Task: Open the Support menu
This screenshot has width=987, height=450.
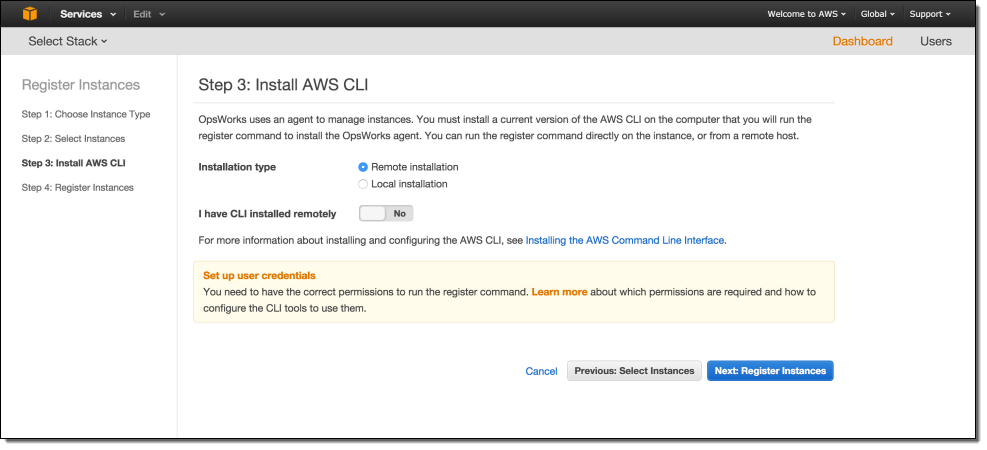Action: (930, 14)
